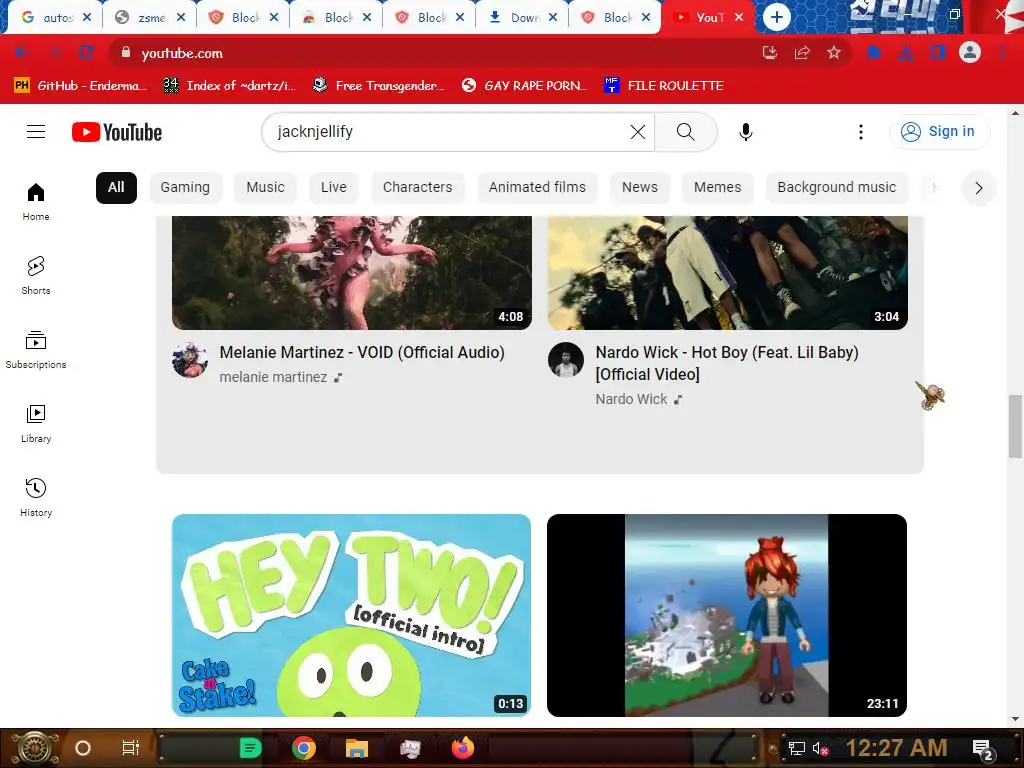Click melanie martinez channel avatar
This screenshot has height=768, width=1024.
[190, 360]
